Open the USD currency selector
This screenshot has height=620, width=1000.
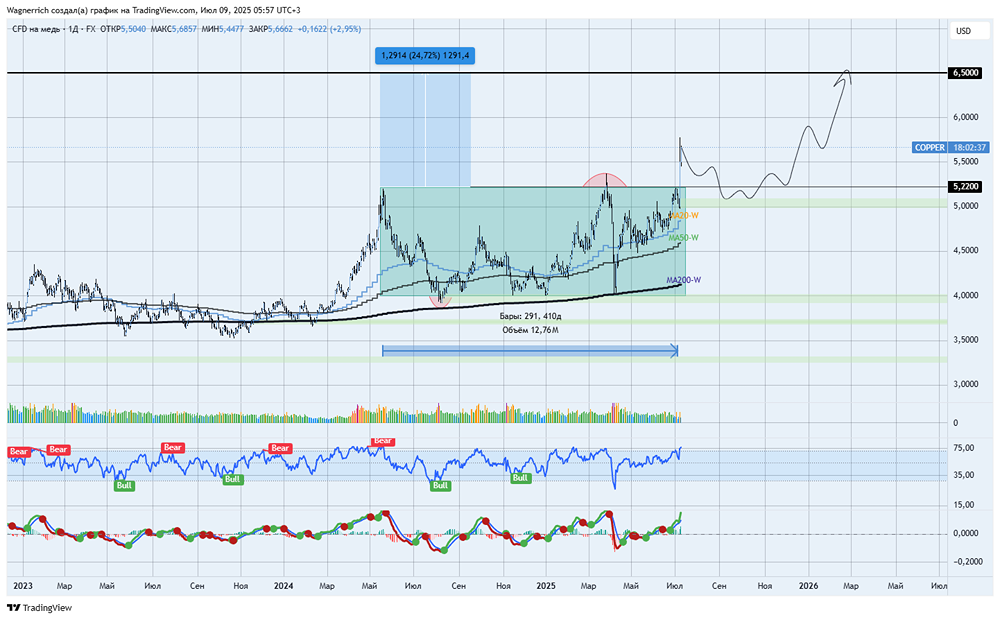(x=963, y=31)
